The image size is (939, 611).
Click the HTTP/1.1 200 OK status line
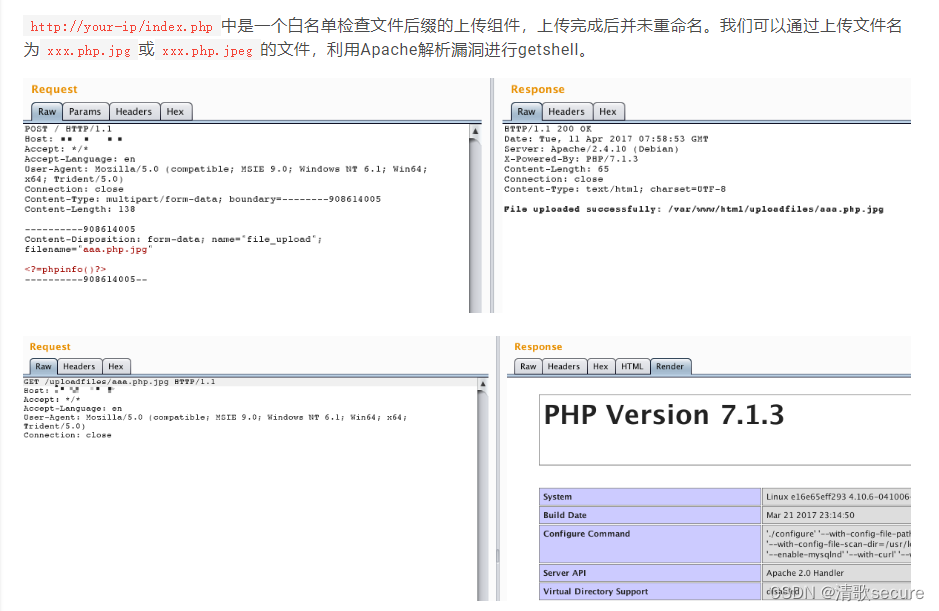(548, 129)
